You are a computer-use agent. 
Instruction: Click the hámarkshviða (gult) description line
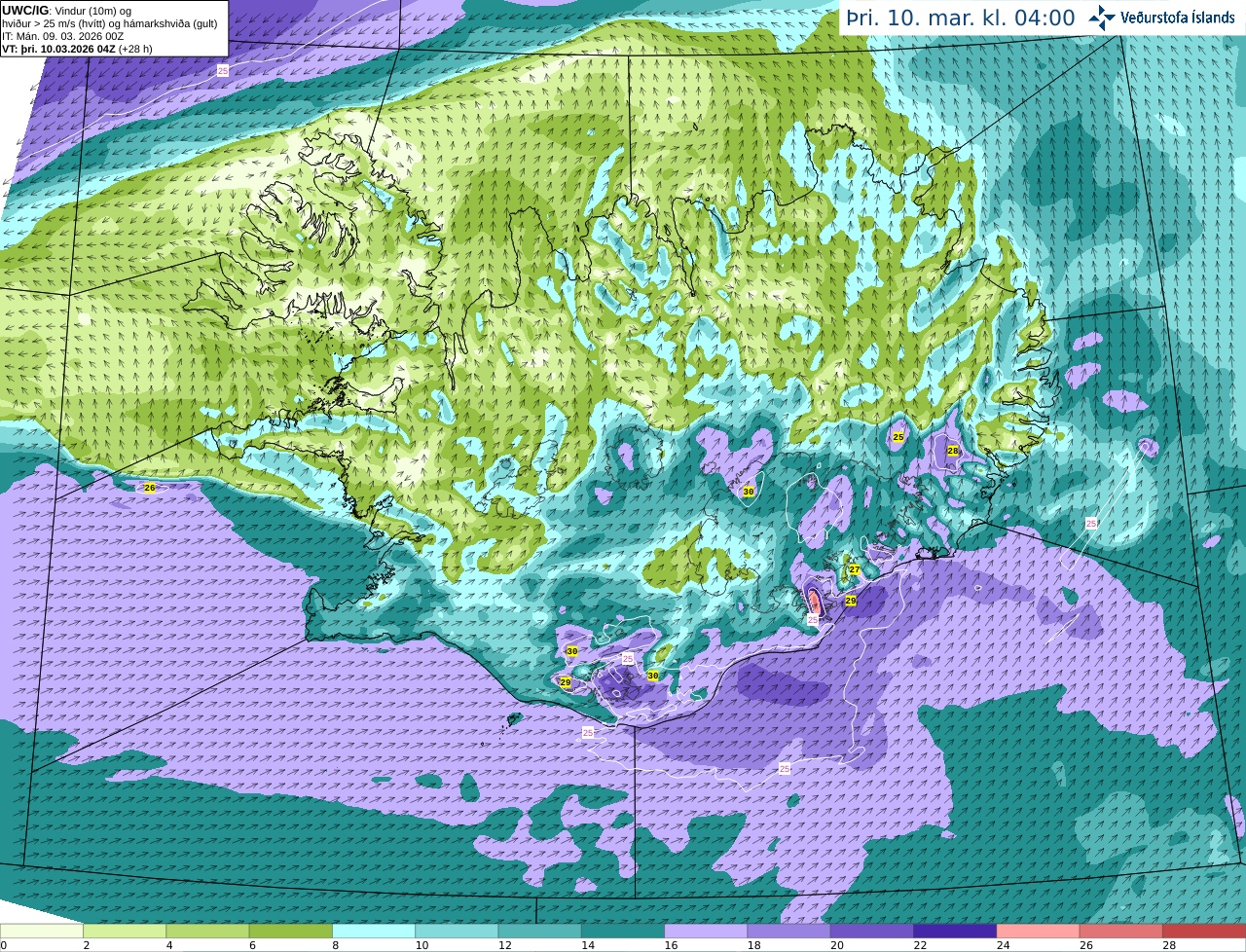[x=109, y=23]
